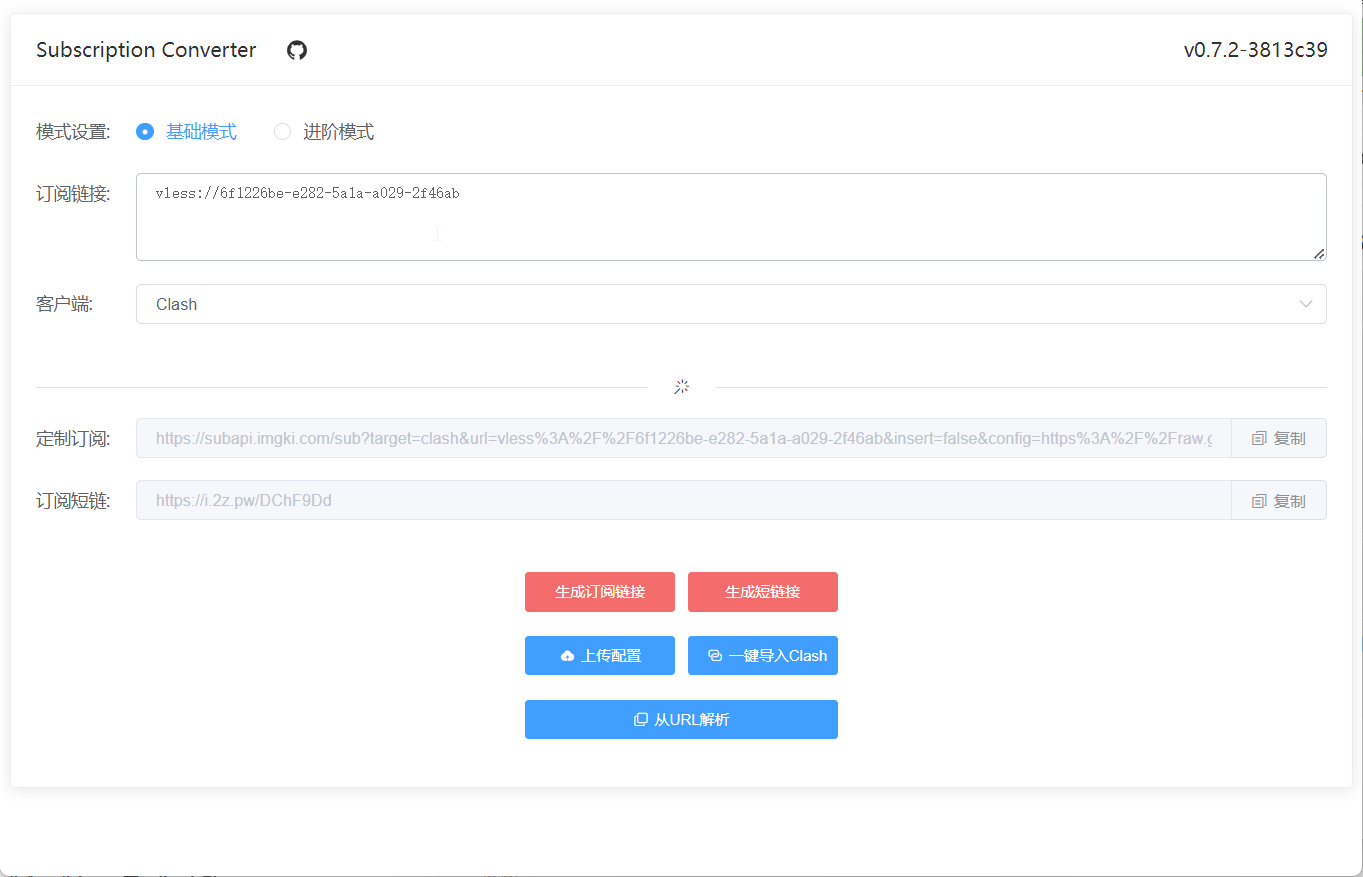Click 生成短链接 red button

(x=763, y=592)
